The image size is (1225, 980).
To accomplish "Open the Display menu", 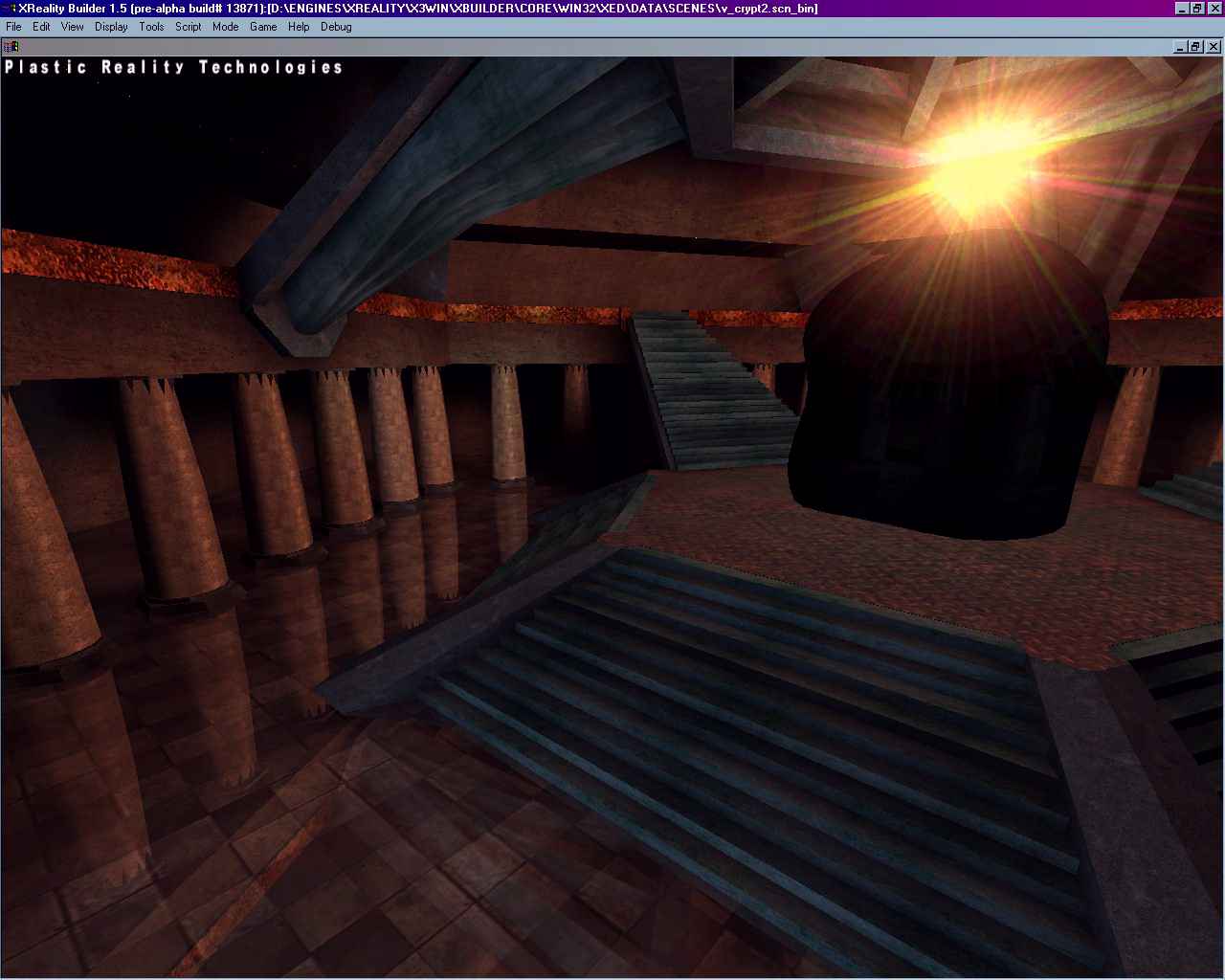I will pos(111,27).
